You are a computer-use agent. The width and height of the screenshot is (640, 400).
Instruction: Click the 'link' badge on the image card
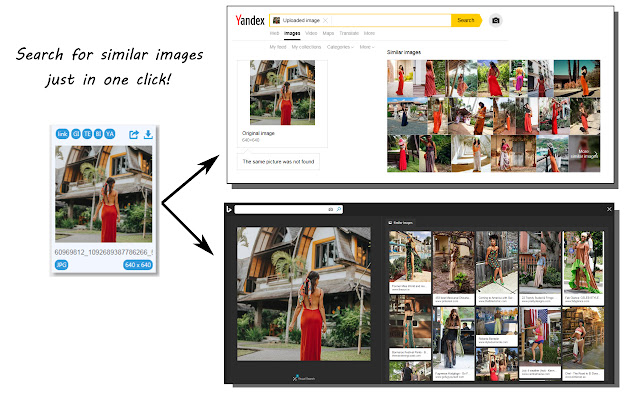tap(62, 134)
